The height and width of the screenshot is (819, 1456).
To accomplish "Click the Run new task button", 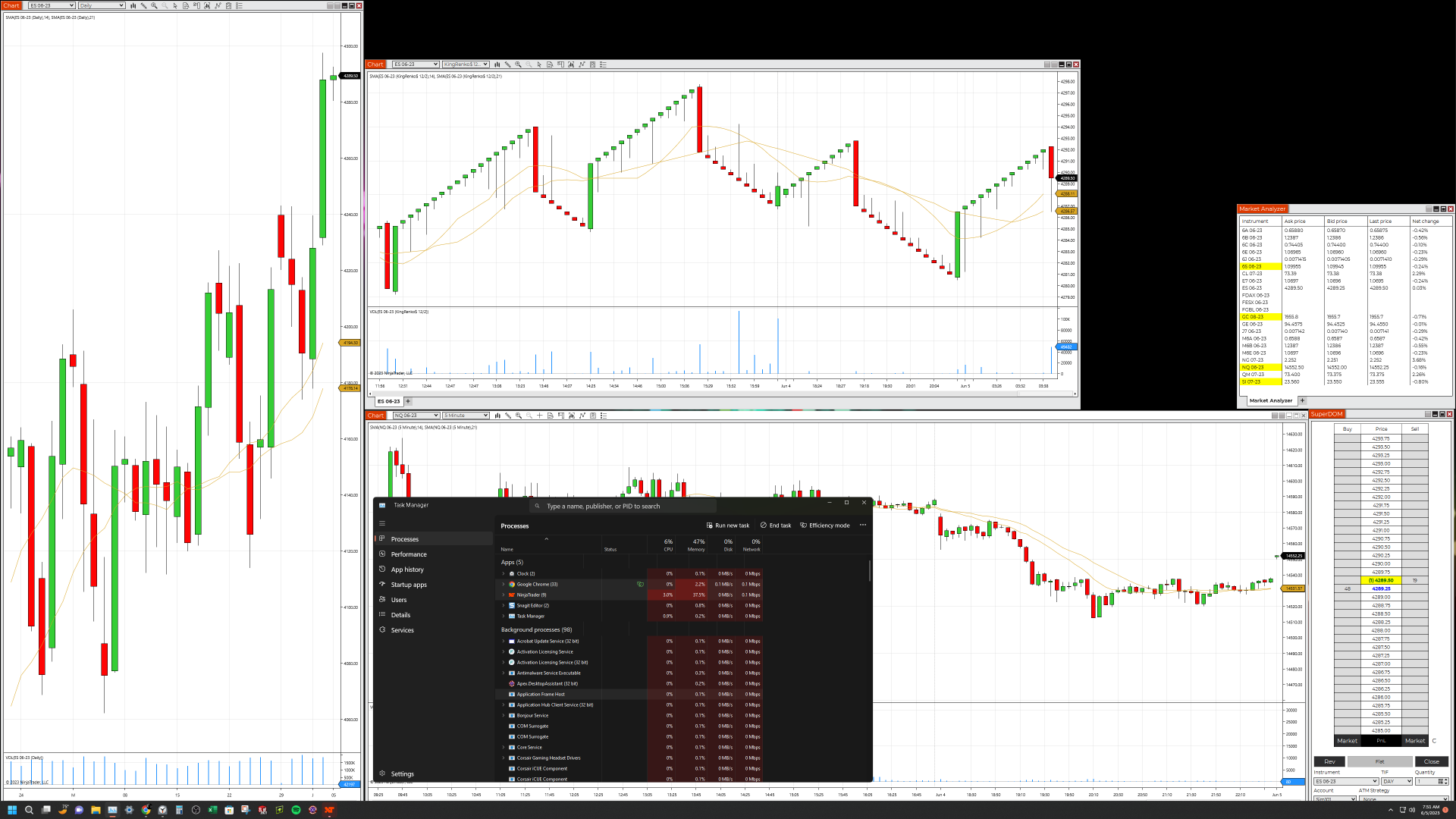I will [x=727, y=526].
